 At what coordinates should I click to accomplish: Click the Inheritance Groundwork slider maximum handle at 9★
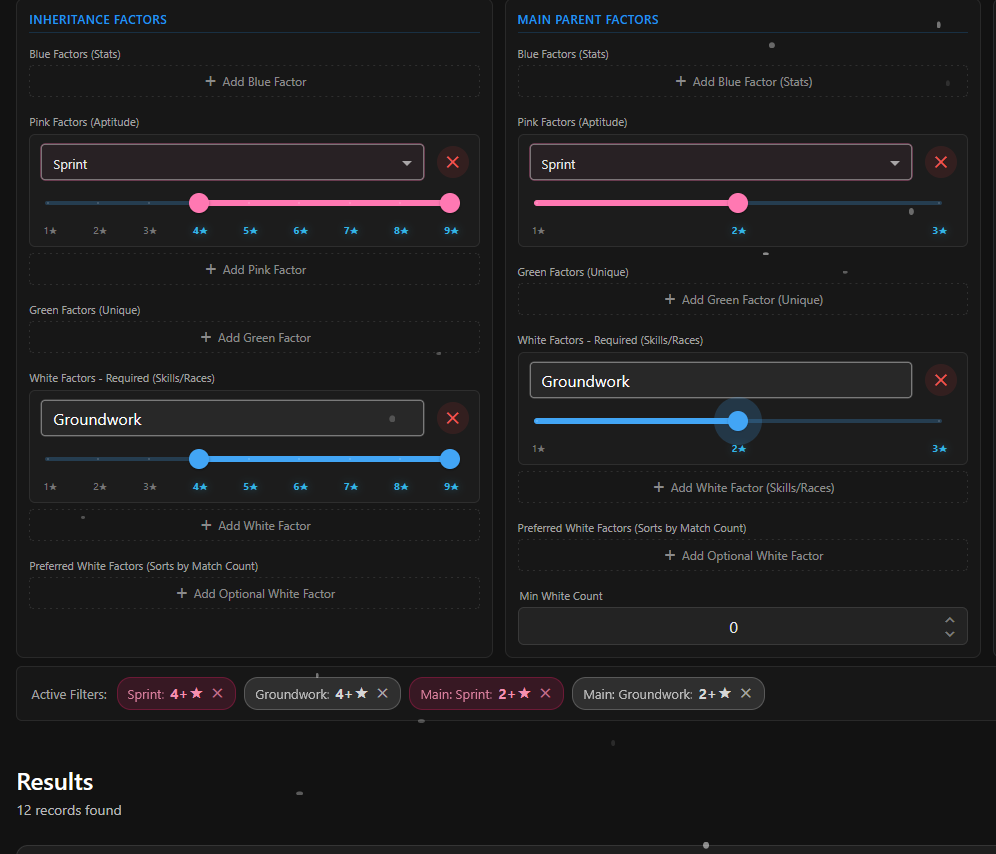[450, 459]
